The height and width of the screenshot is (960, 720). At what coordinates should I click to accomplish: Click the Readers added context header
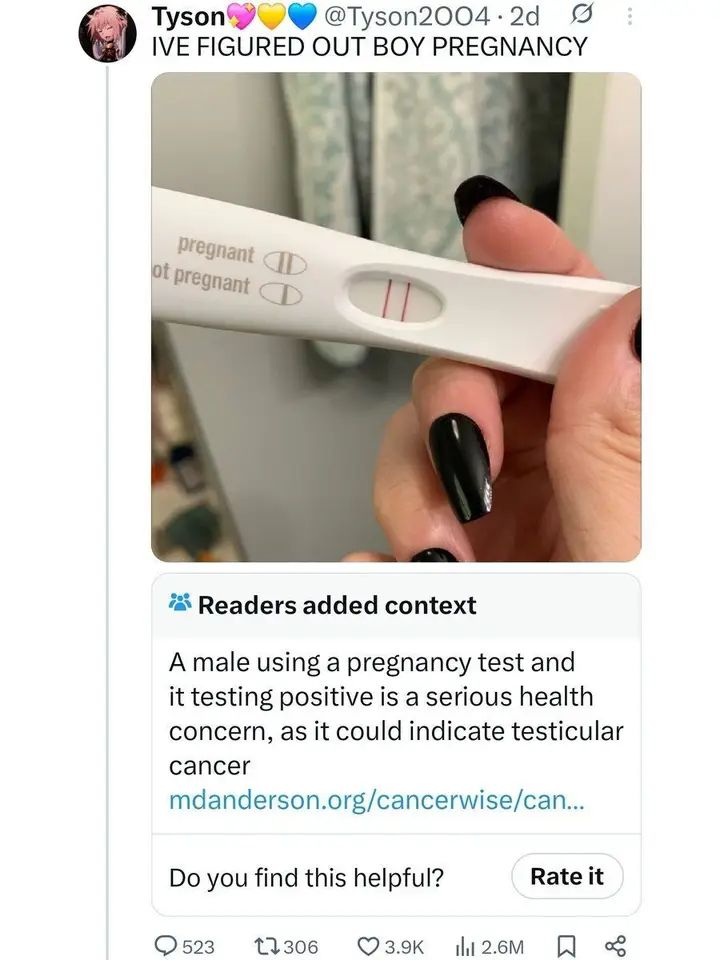click(x=337, y=605)
